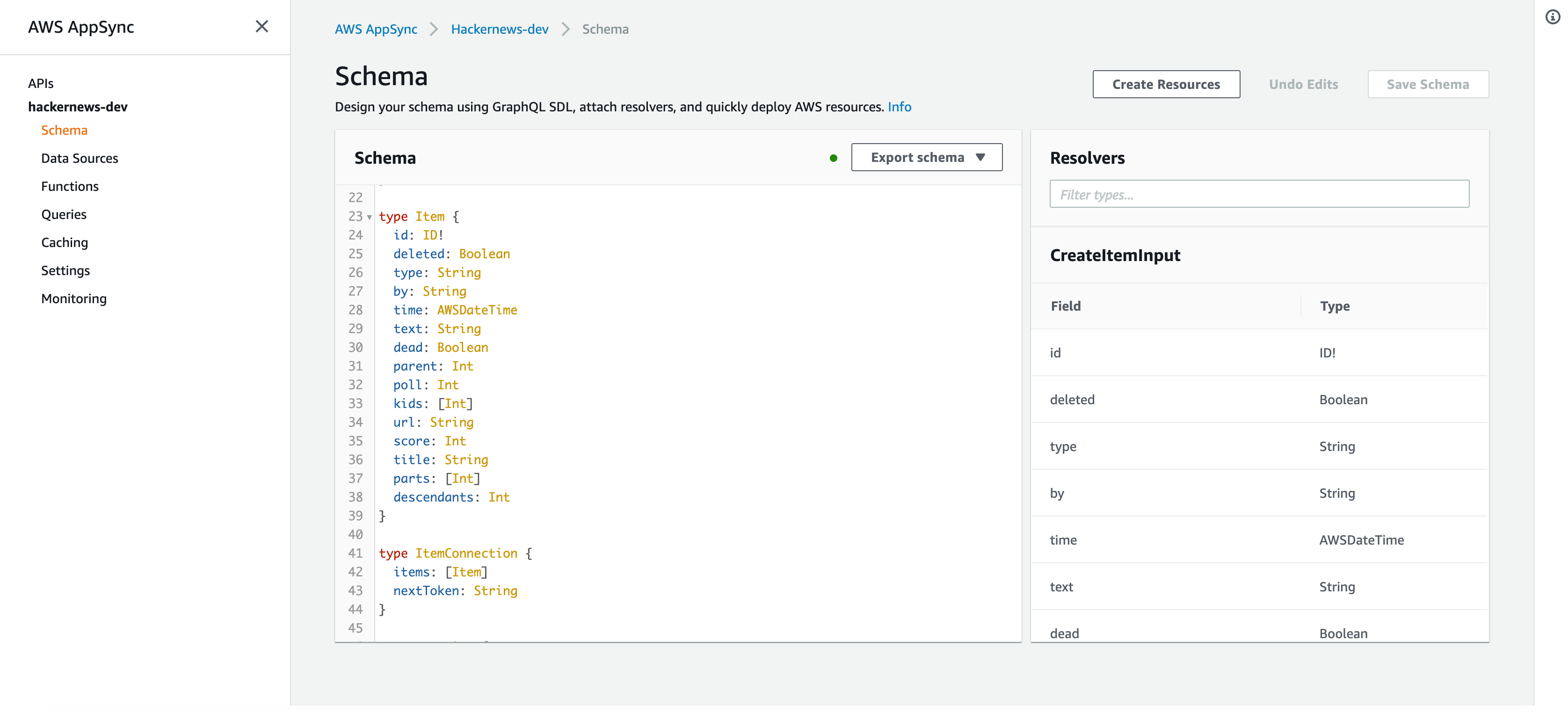The image size is (1568, 713).
Task: Click the AWSDateTime type cell in Resolvers
Action: click(1362, 540)
